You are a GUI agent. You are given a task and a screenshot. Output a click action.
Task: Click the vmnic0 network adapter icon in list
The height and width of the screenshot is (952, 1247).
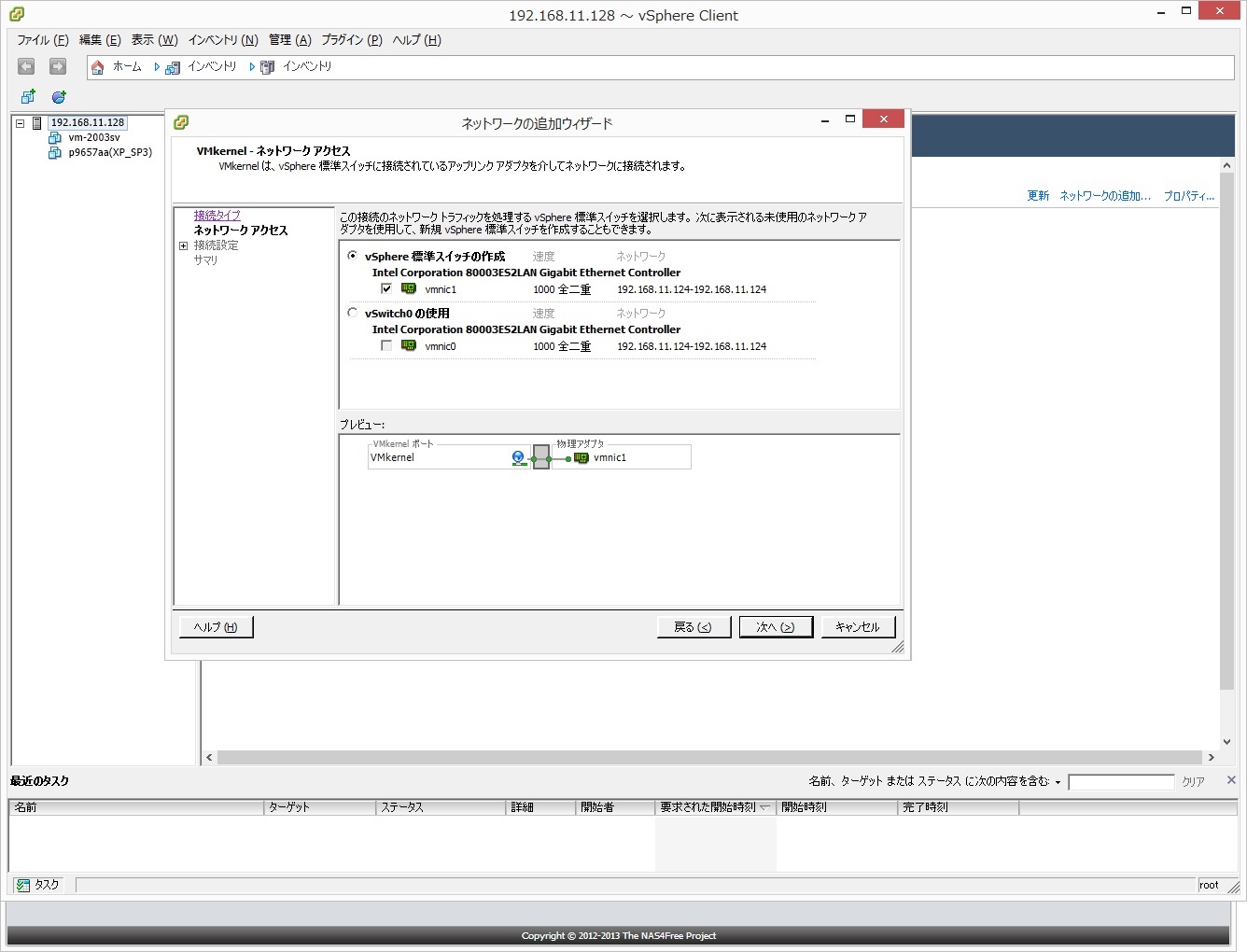(409, 346)
